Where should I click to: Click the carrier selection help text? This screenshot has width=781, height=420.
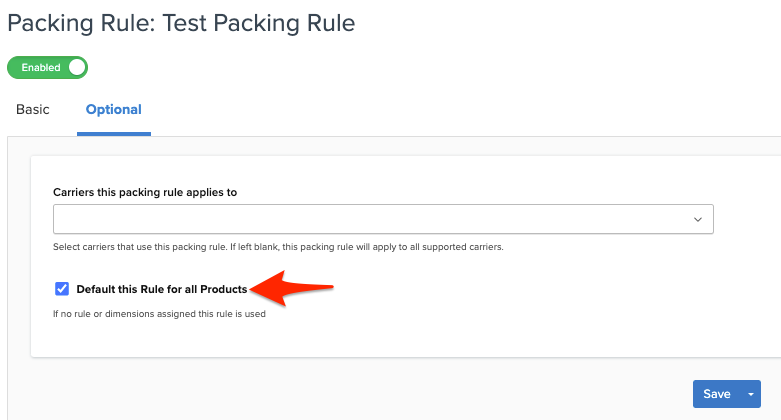(x=278, y=247)
